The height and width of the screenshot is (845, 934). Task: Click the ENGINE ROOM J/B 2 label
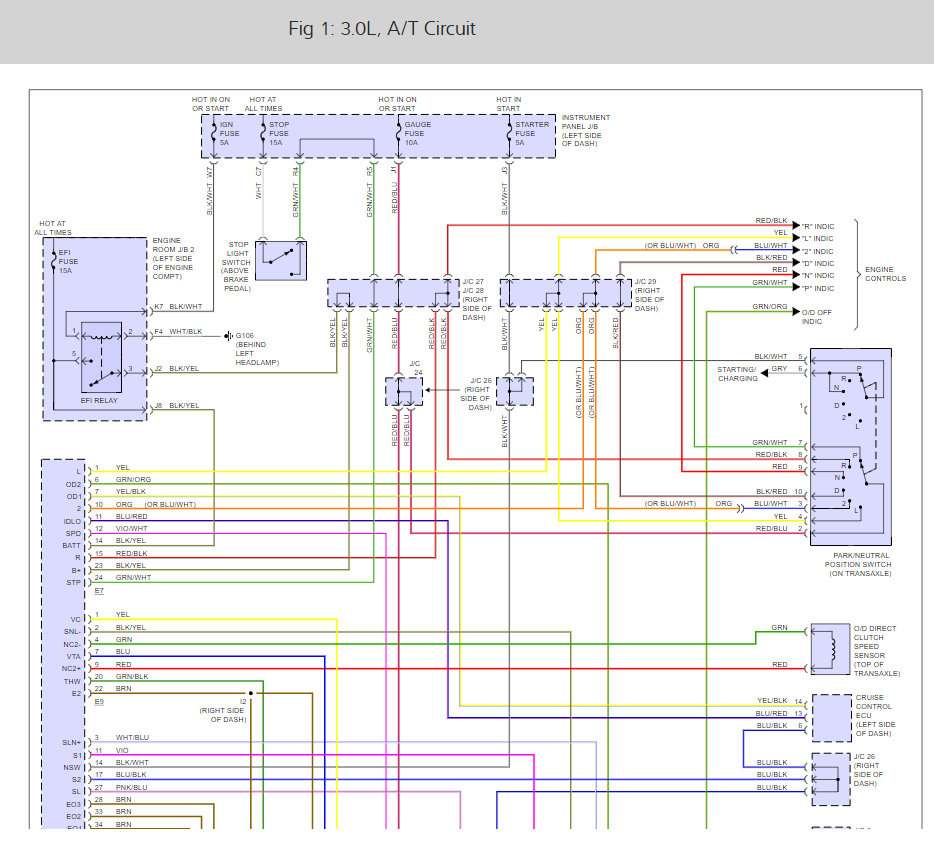173,258
